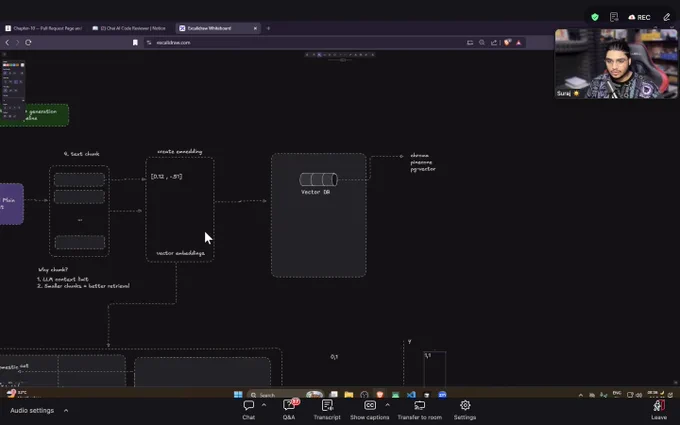Click the "4. text chunk" heading

[82, 154]
